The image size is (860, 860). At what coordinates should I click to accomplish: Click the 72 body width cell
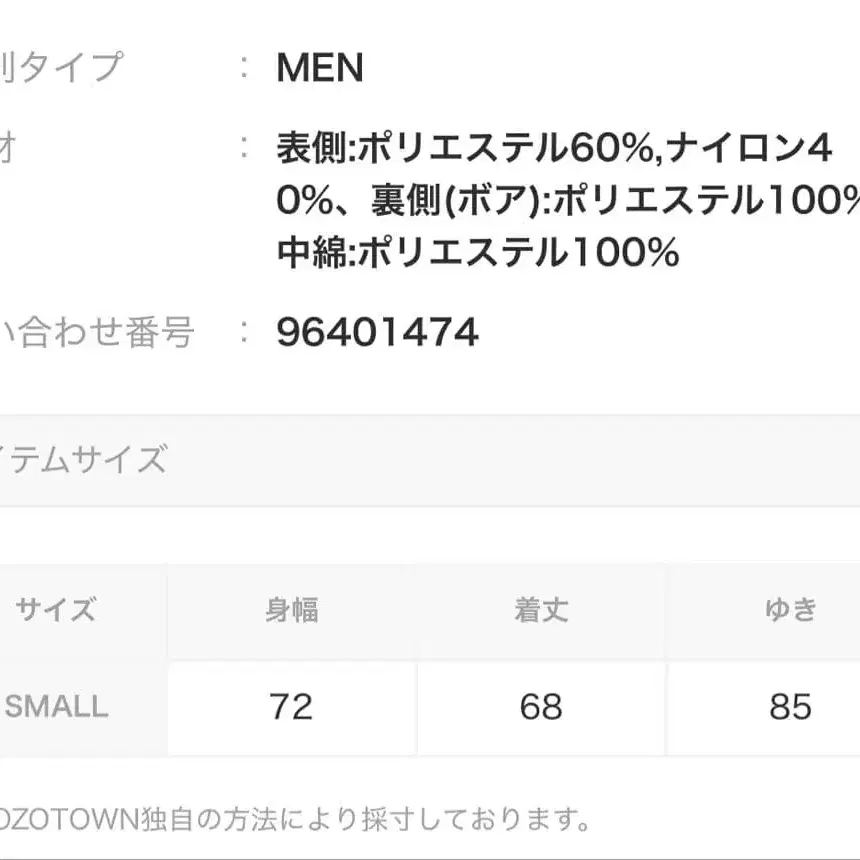[x=291, y=707]
